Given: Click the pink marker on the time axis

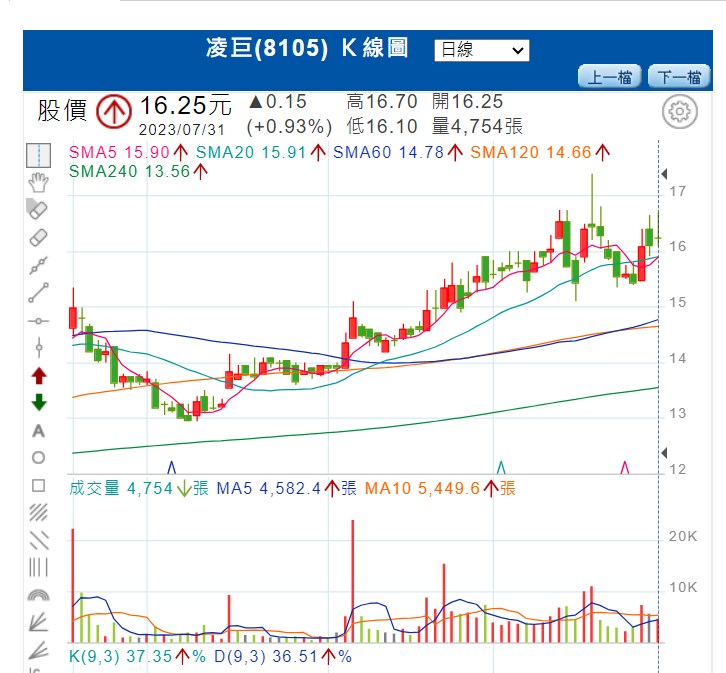Looking at the screenshot, I should pos(625,467).
